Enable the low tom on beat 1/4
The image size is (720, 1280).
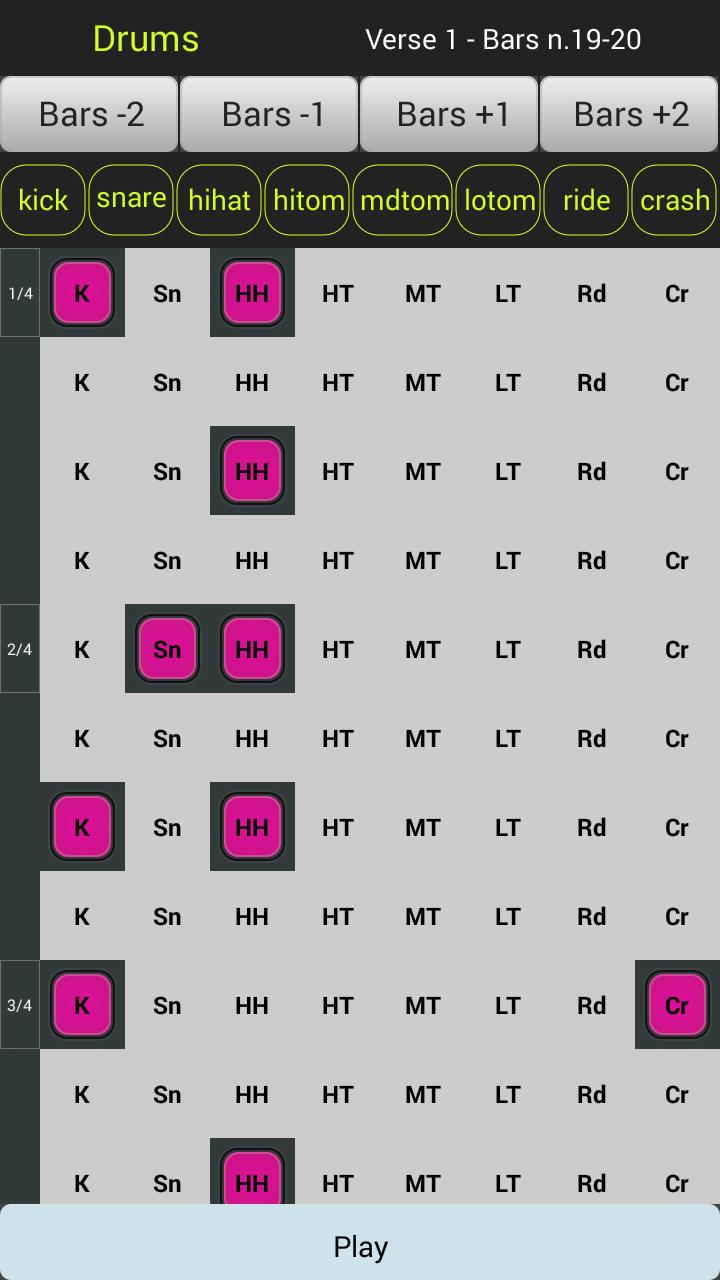point(507,293)
